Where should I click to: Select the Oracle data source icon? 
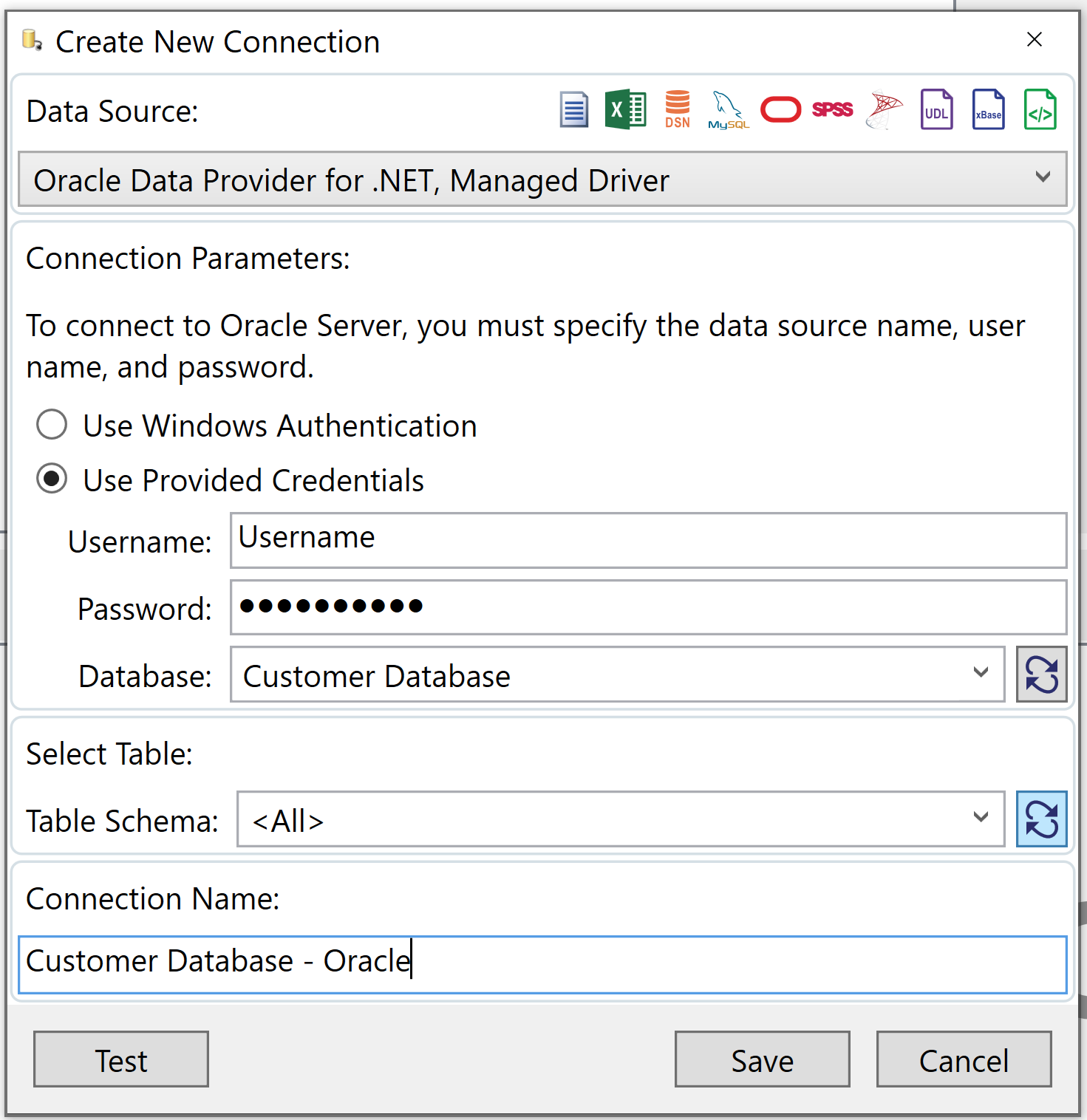(x=780, y=109)
